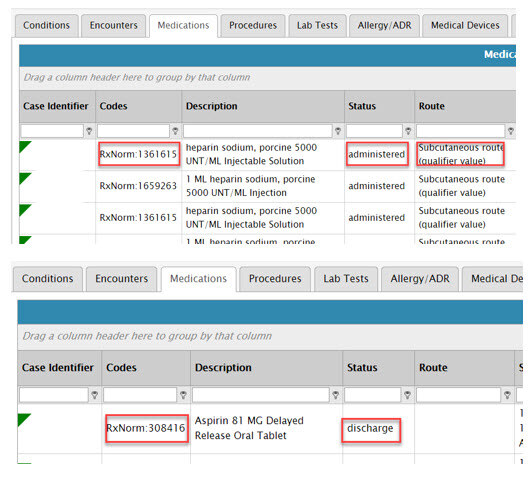Viewport: 528px width, 480px height.
Task: Click Codes filter icon in heparin table
Action: 175,131
